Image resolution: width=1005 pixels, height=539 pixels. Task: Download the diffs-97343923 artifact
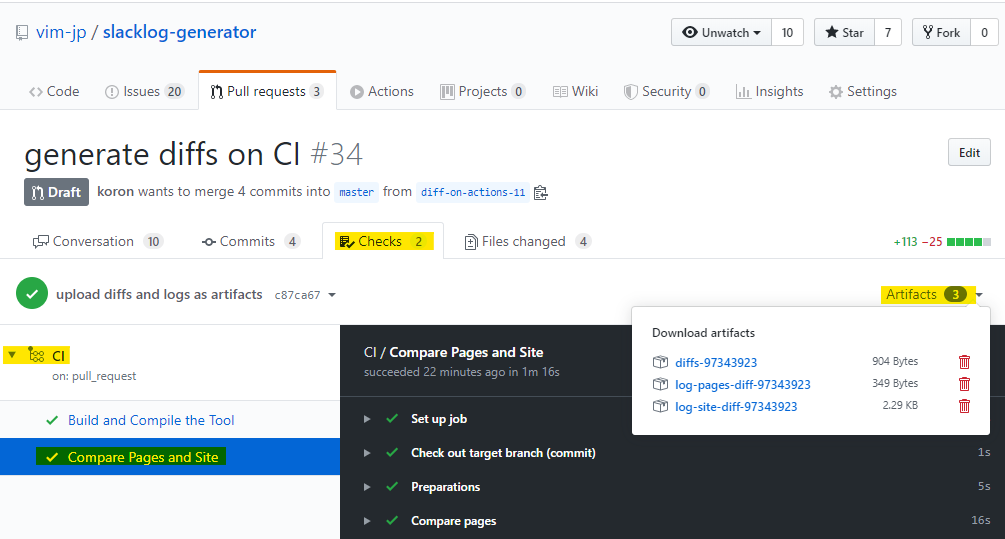[x=716, y=363]
